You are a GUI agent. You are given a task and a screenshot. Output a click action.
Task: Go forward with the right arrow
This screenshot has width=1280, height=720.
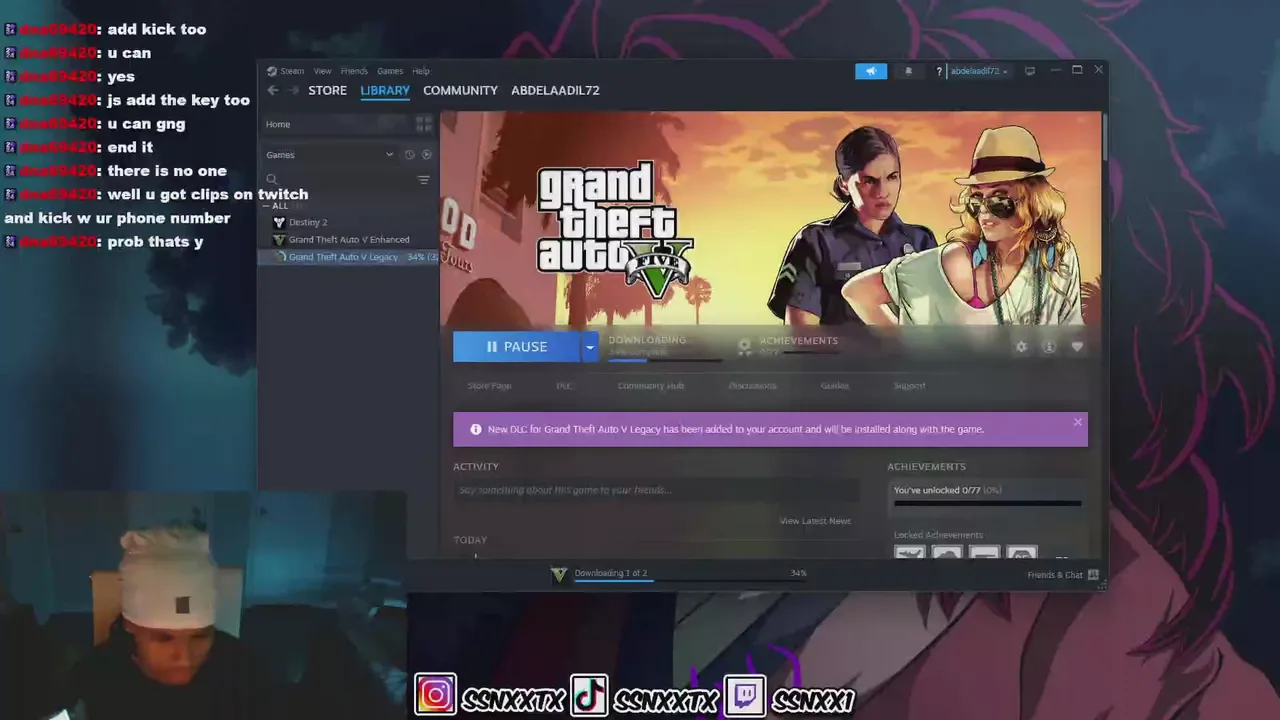[293, 90]
